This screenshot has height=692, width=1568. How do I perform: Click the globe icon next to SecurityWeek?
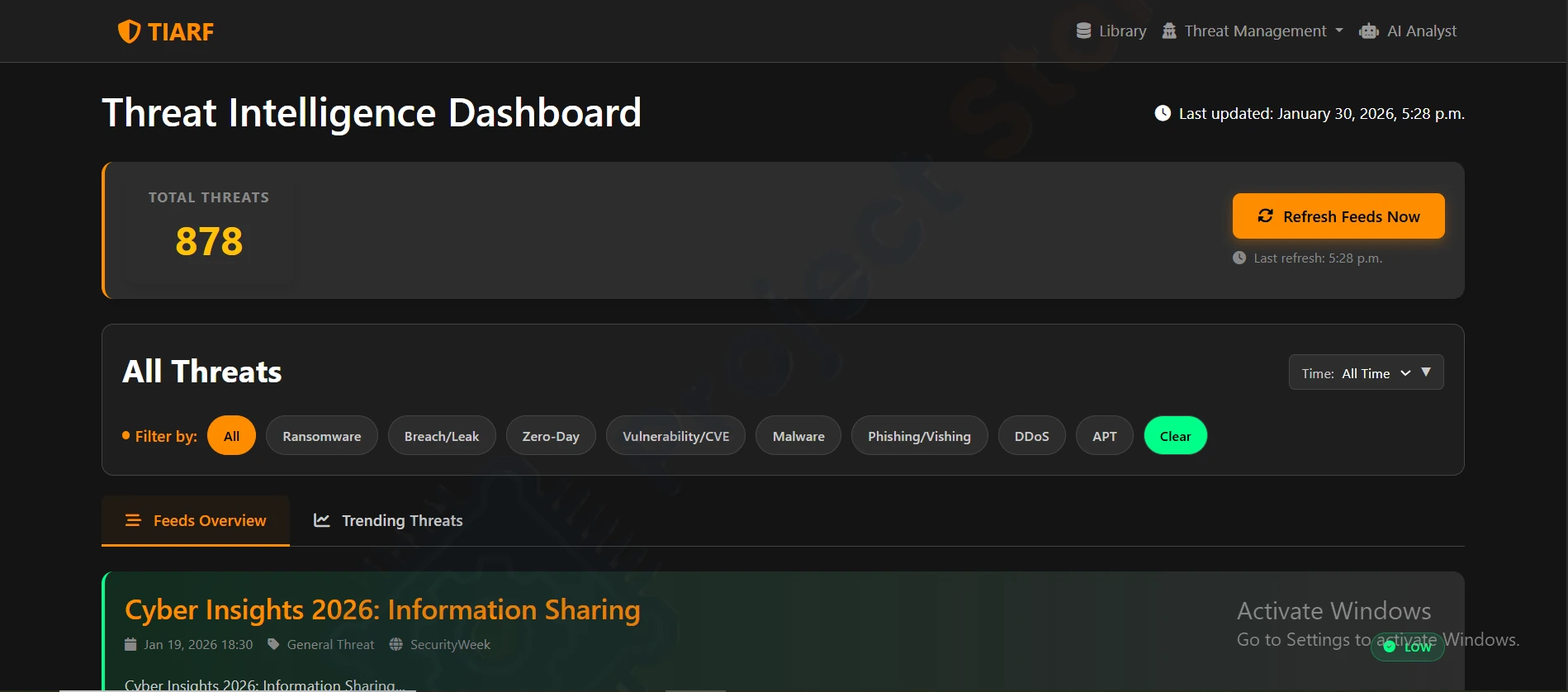[396, 644]
